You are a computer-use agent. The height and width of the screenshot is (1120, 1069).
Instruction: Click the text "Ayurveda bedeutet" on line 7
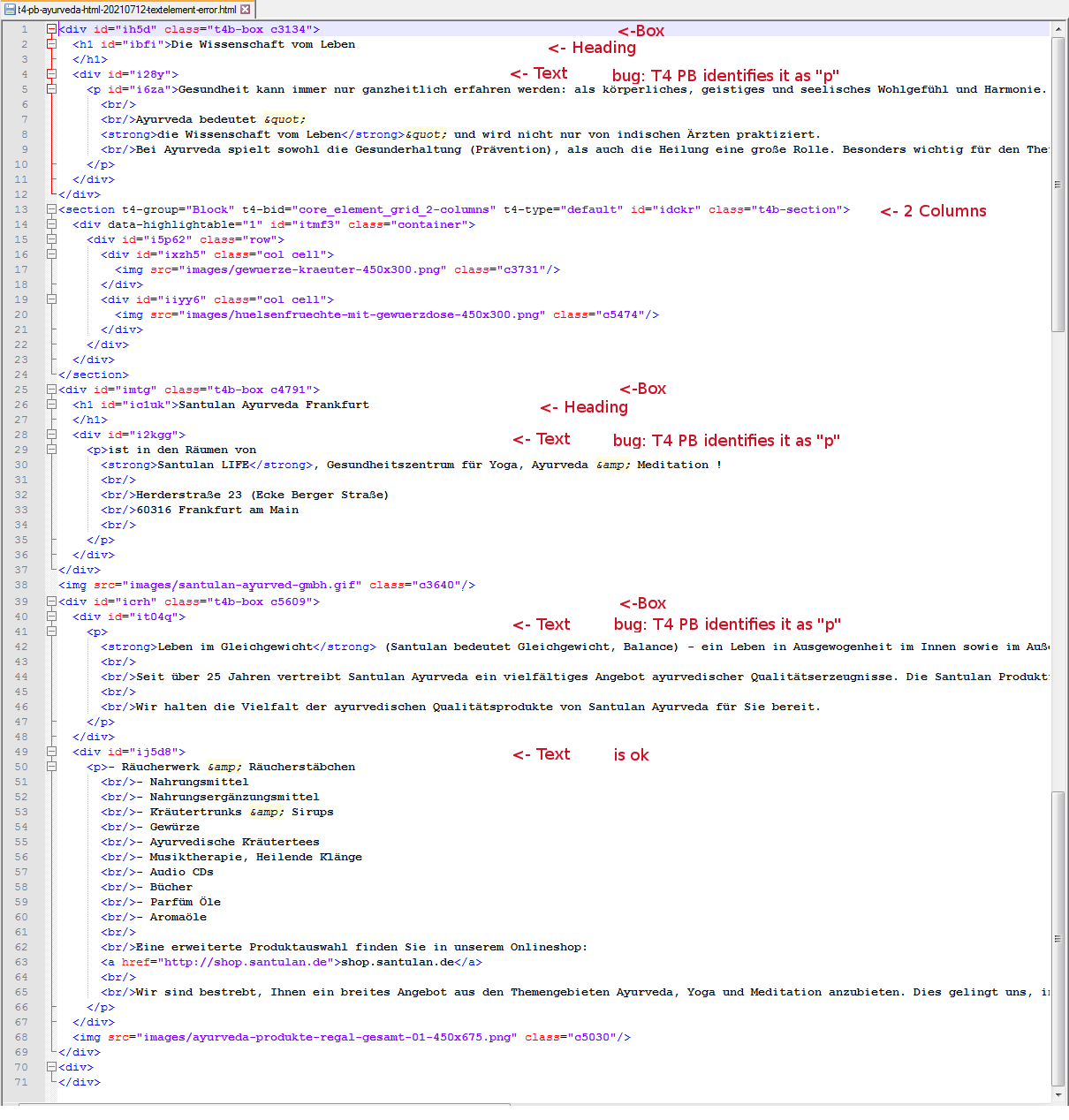(196, 119)
